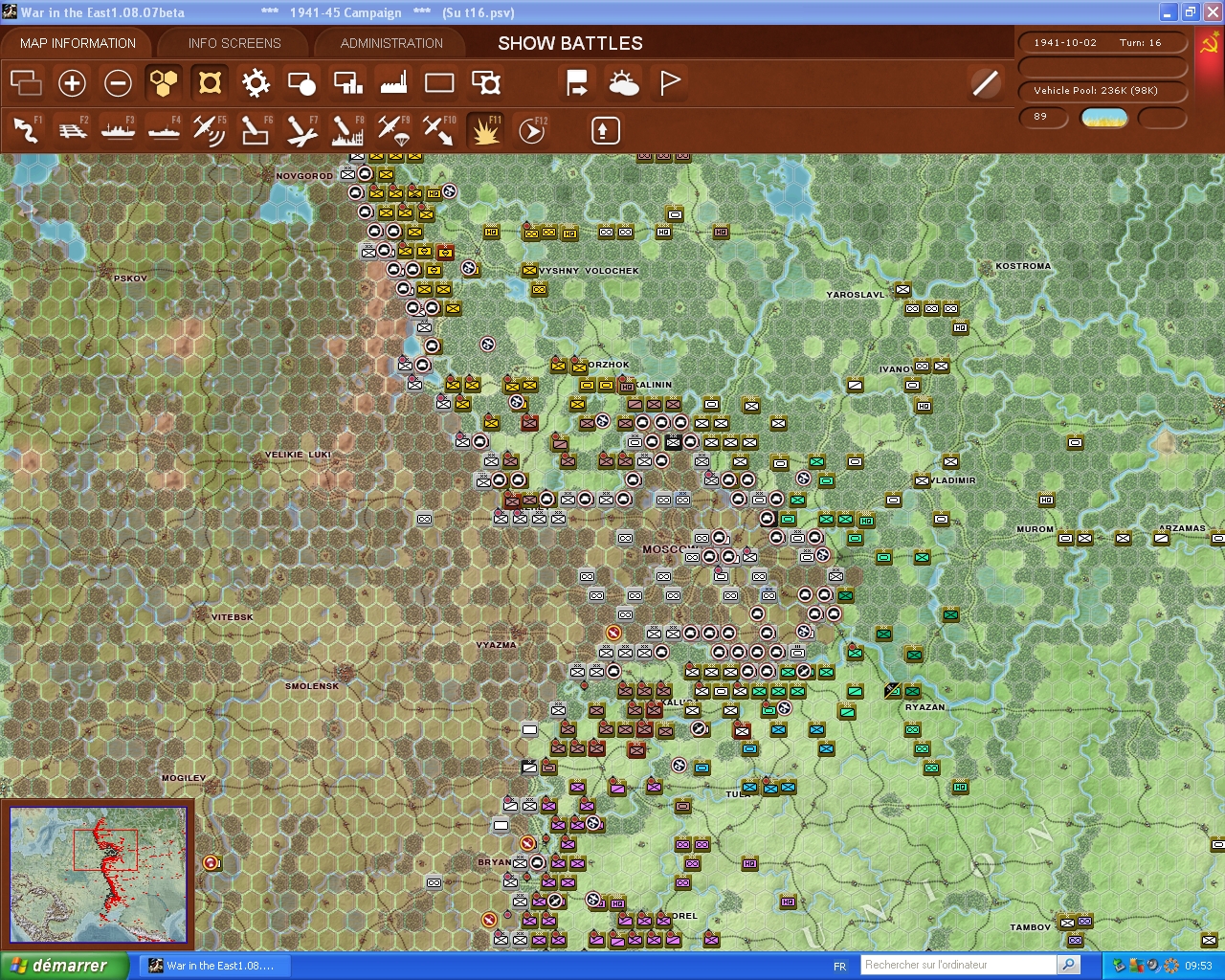Image resolution: width=1225 pixels, height=980 pixels.
Task: Click the PSKOV city label
Action: 130,278
